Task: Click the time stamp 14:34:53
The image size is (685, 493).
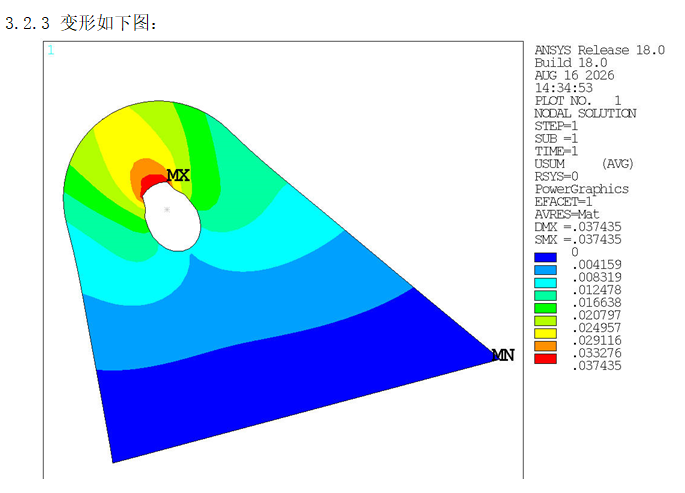Action: [564, 88]
